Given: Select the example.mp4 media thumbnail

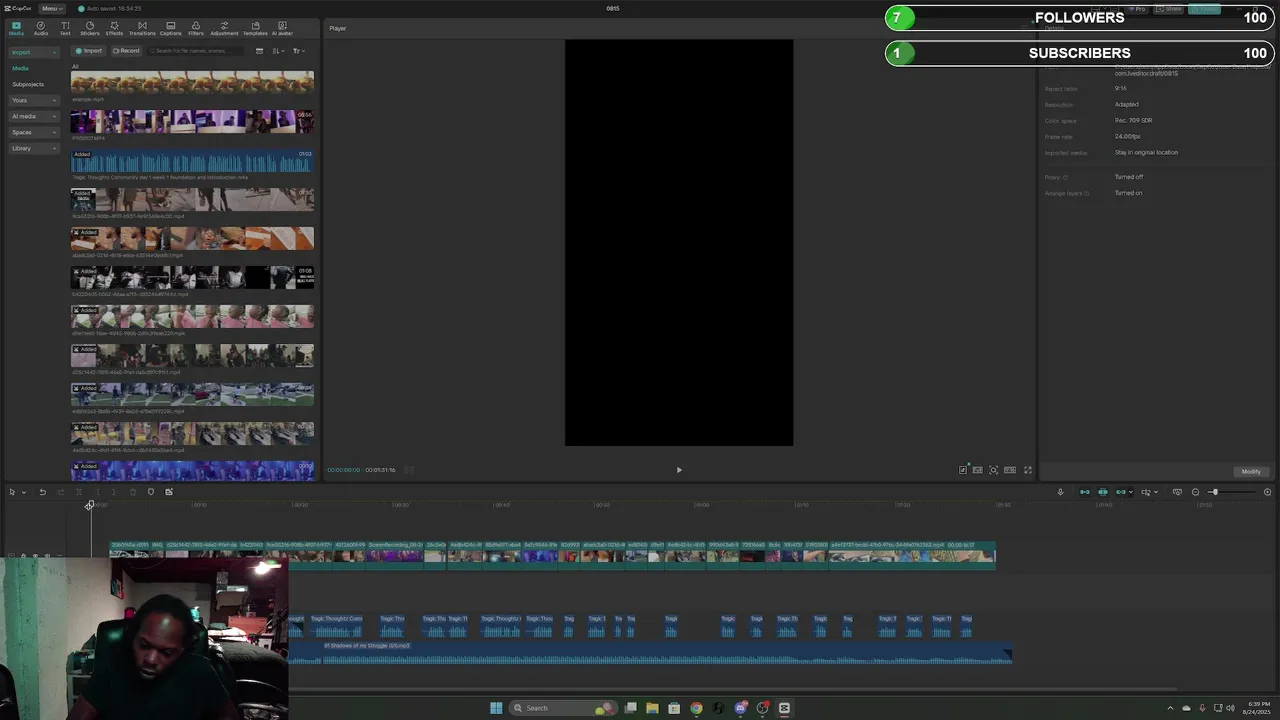Looking at the screenshot, I should click(x=192, y=82).
